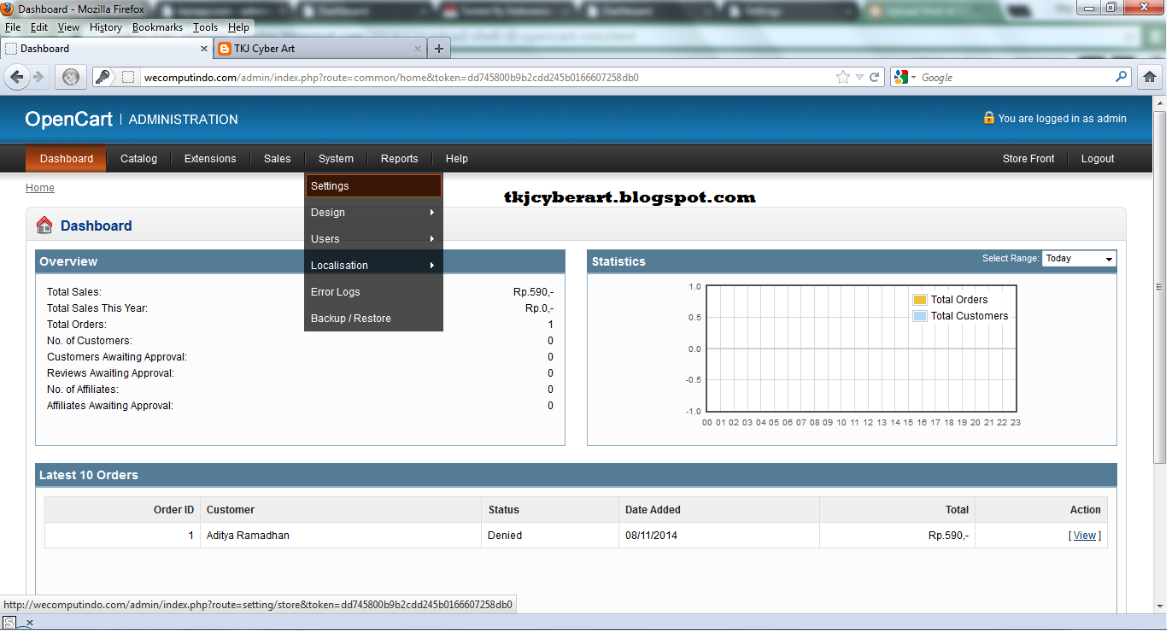This screenshot has height=631, width=1167.
Task: Click the Blogger icon on TKJ tab
Action: [x=224, y=48]
